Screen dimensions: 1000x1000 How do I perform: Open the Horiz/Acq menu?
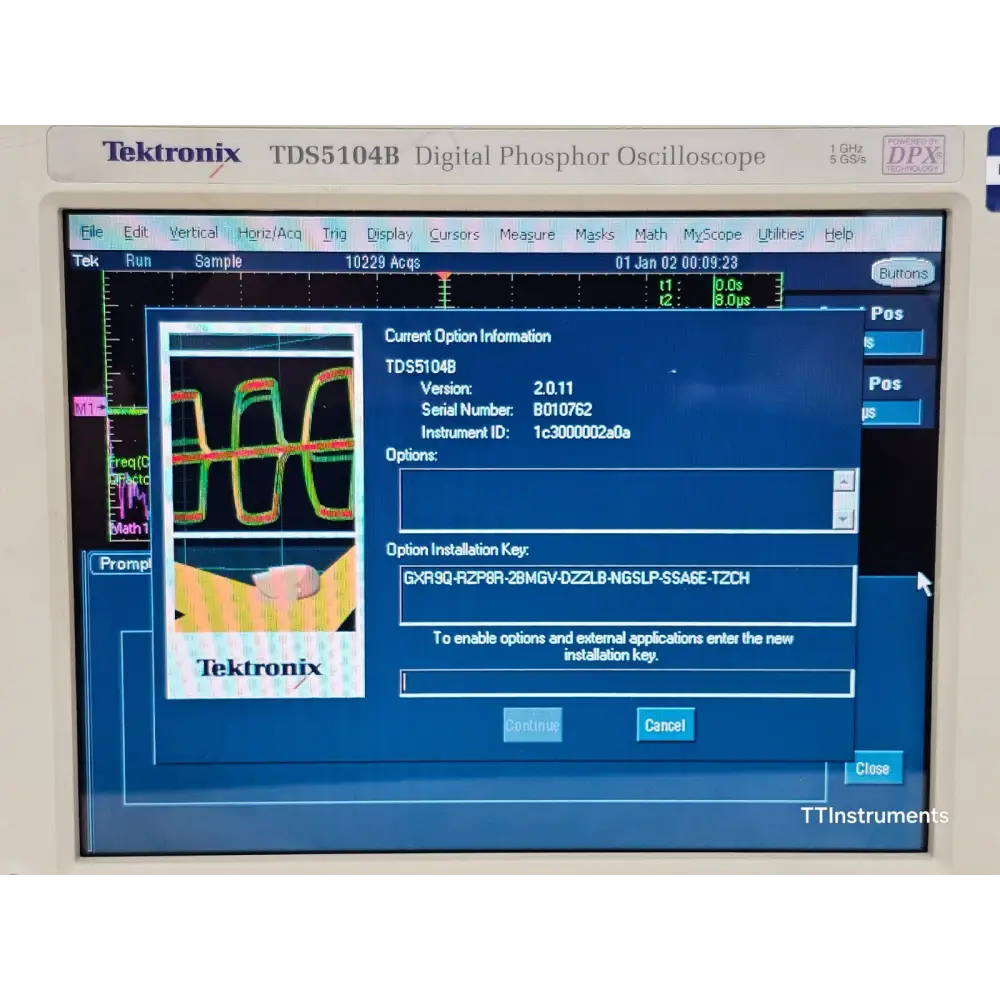point(269,233)
